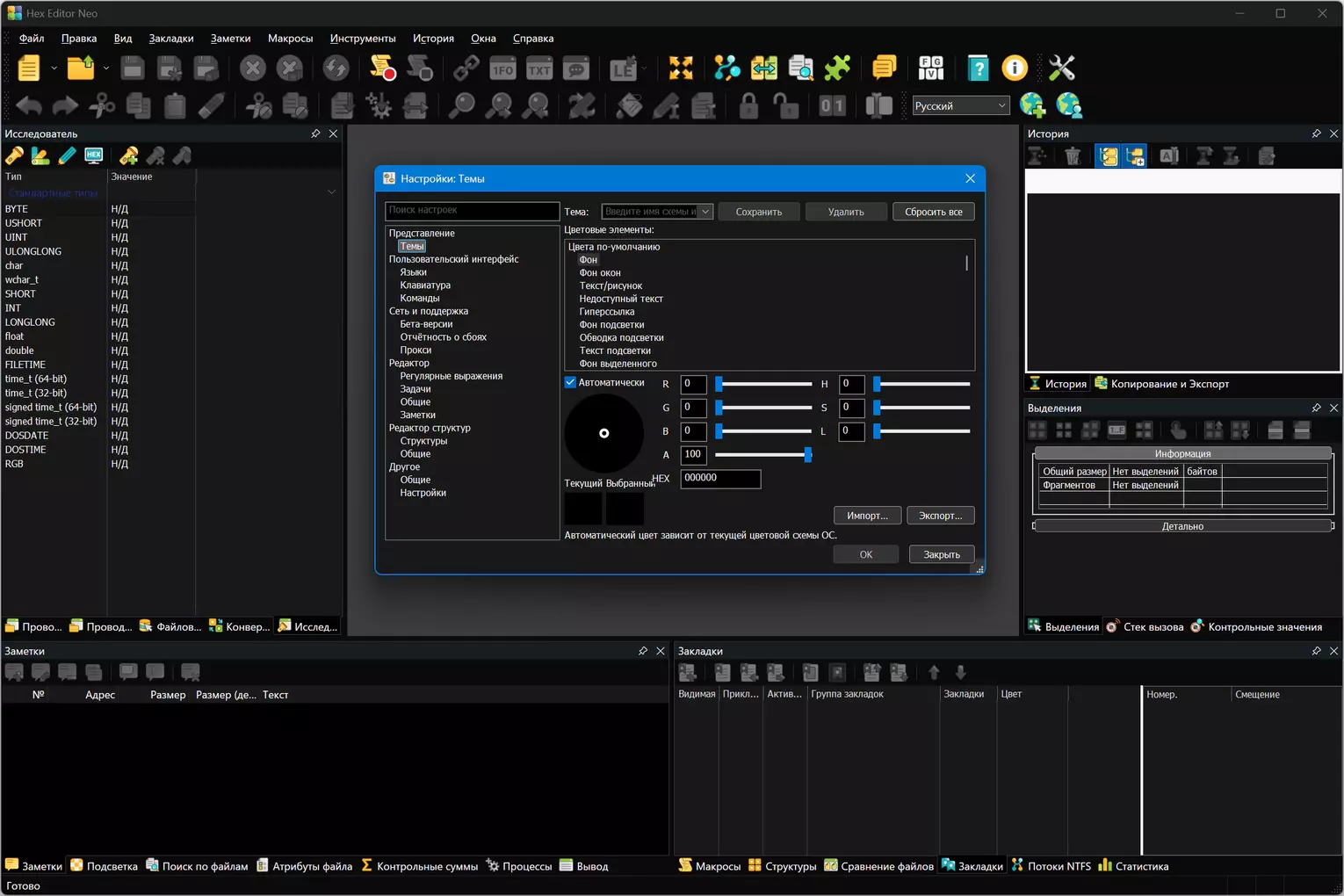Open settings via the wrench and screwdriver icon
The image size is (1344, 896).
click(1062, 69)
